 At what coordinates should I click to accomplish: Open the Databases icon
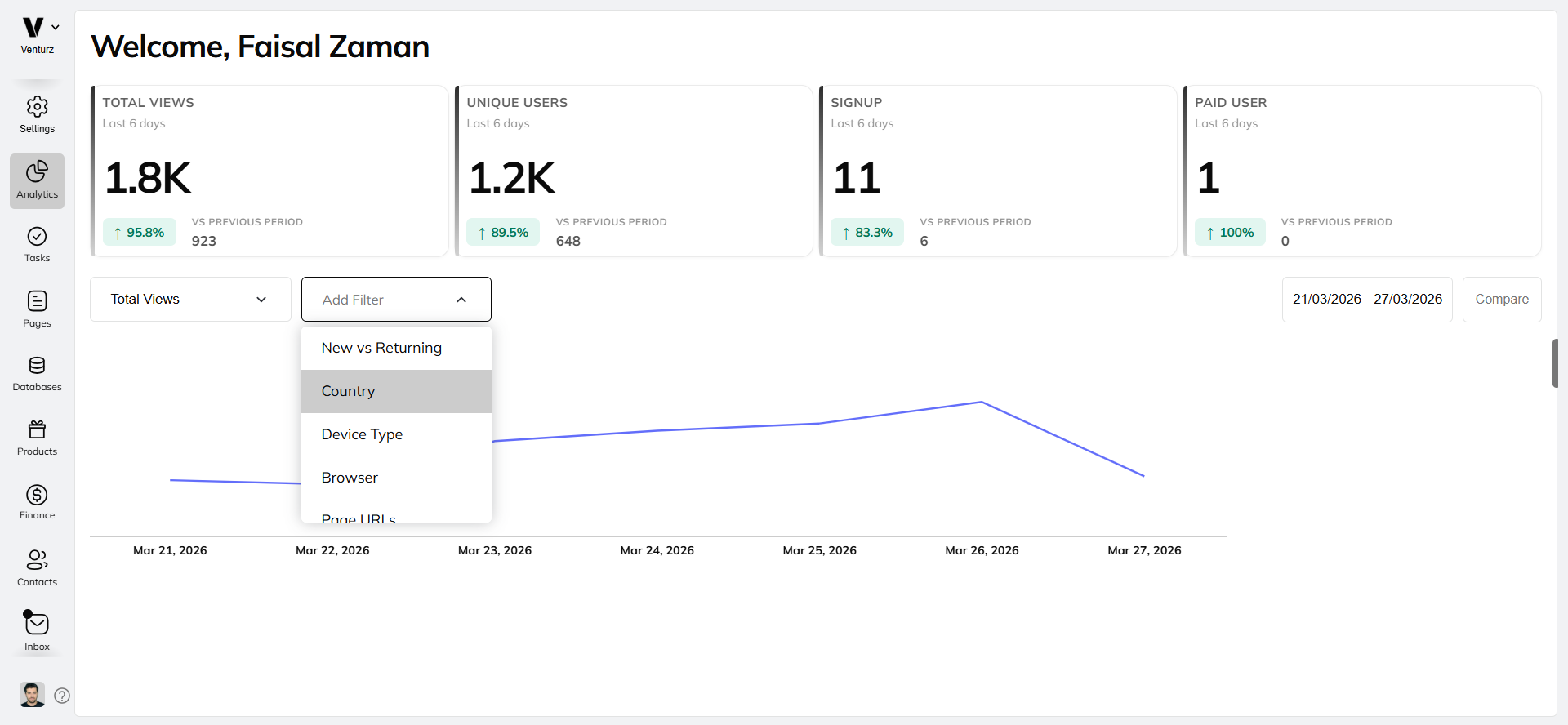[37, 366]
